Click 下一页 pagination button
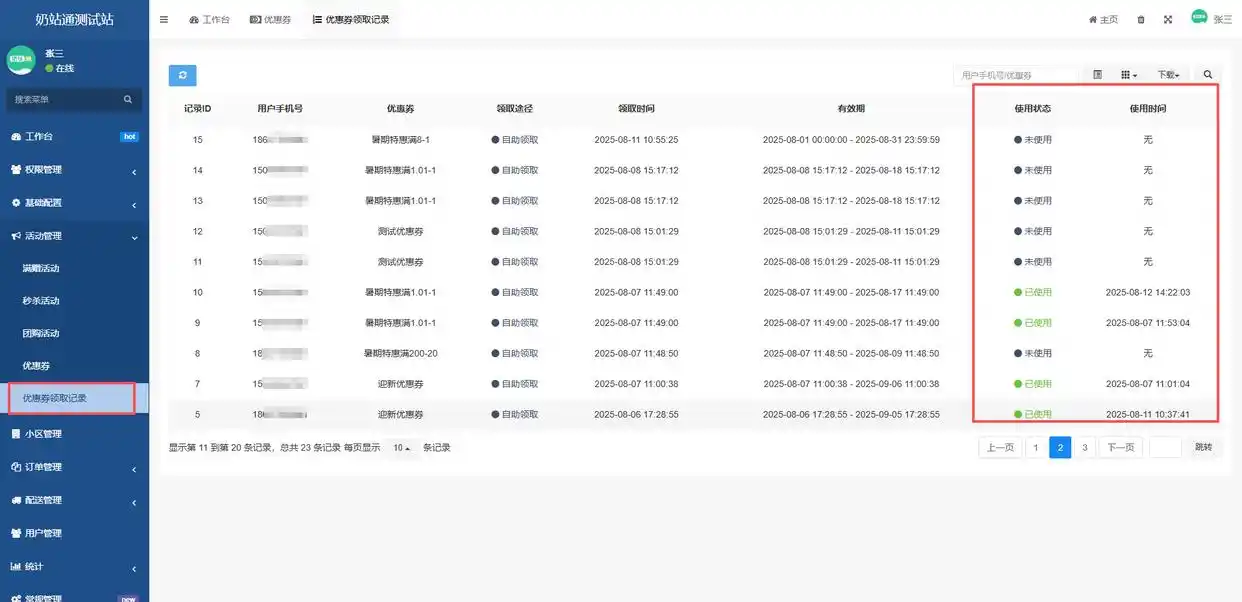 tap(1120, 448)
